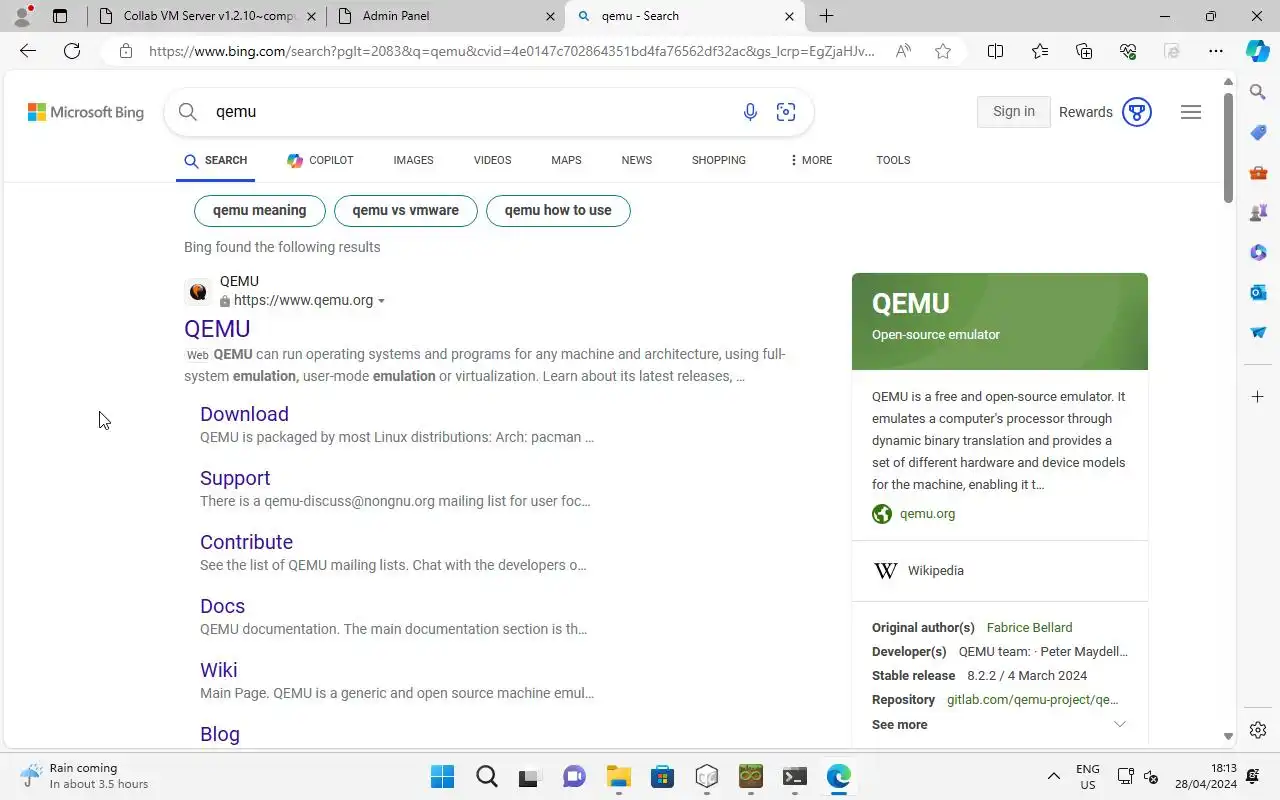The image size is (1280, 800).
Task: Show hidden system tray icons chevron
Action: 1053,776
